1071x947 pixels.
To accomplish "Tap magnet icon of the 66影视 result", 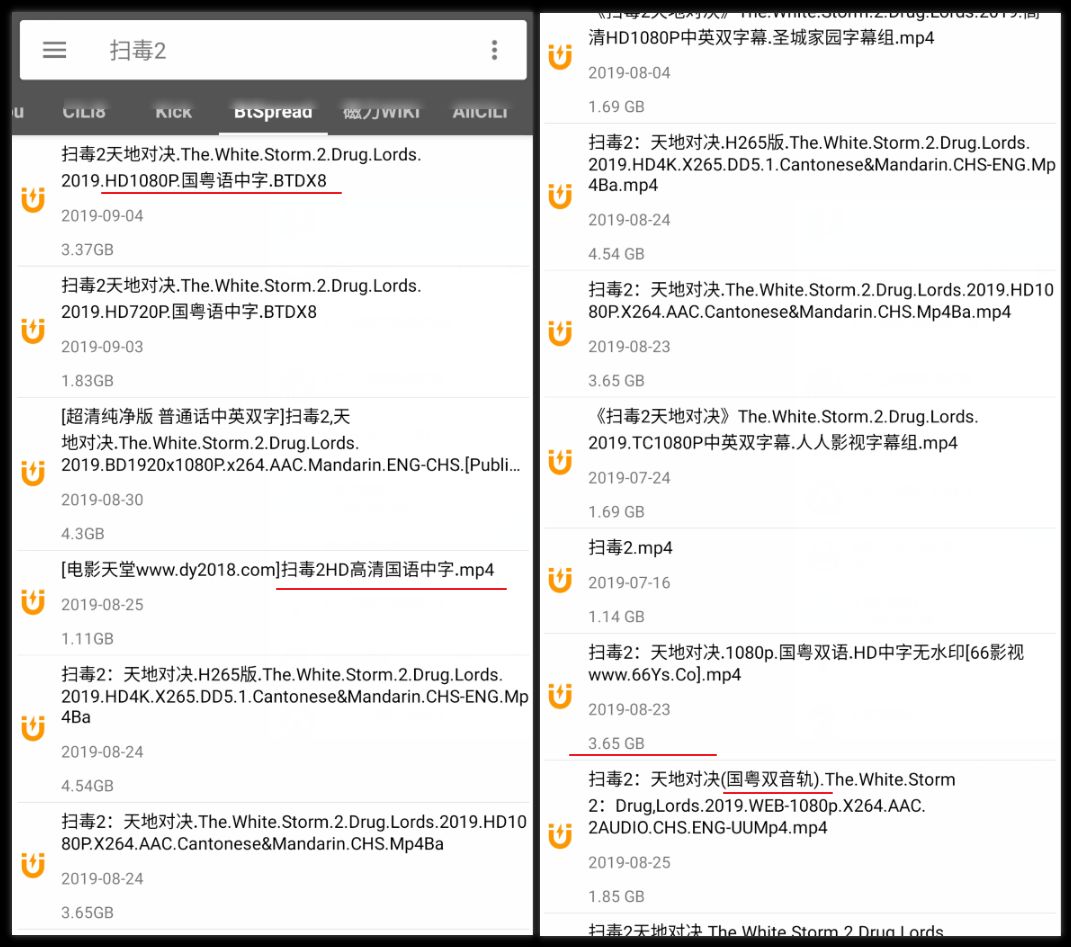I will point(560,696).
